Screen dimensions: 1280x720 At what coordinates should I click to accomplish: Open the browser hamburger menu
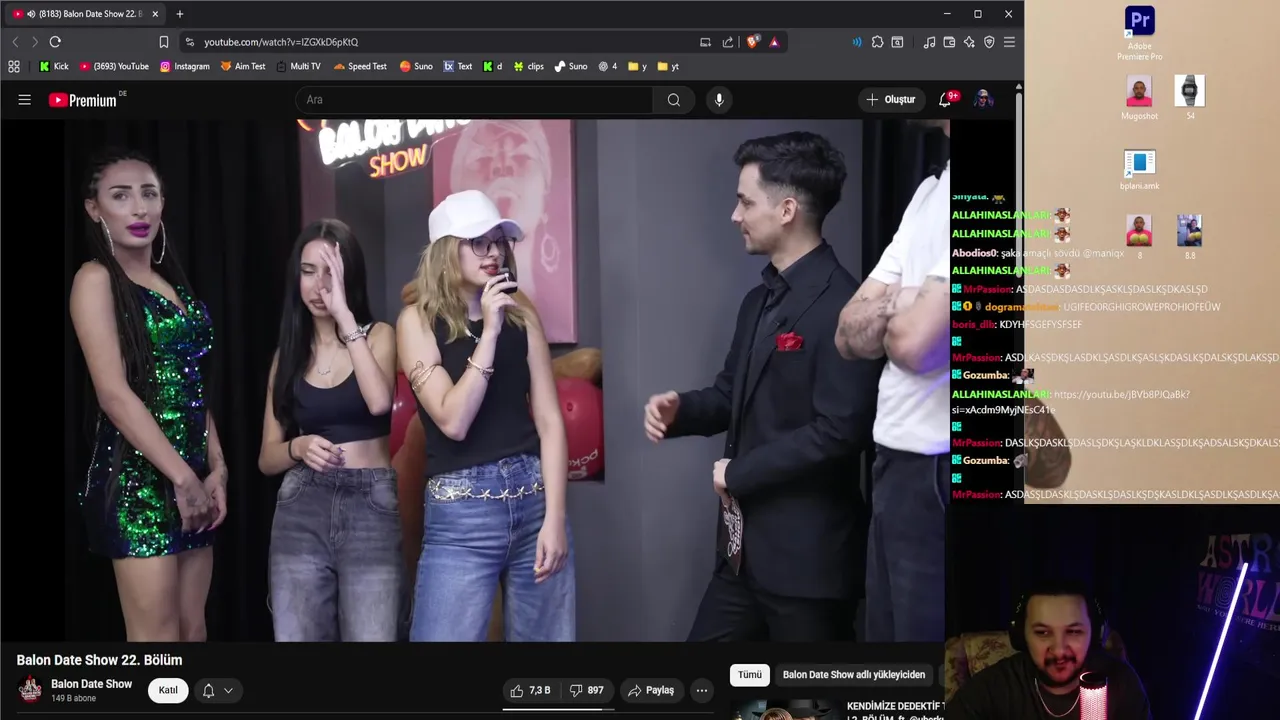[1009, 42]
